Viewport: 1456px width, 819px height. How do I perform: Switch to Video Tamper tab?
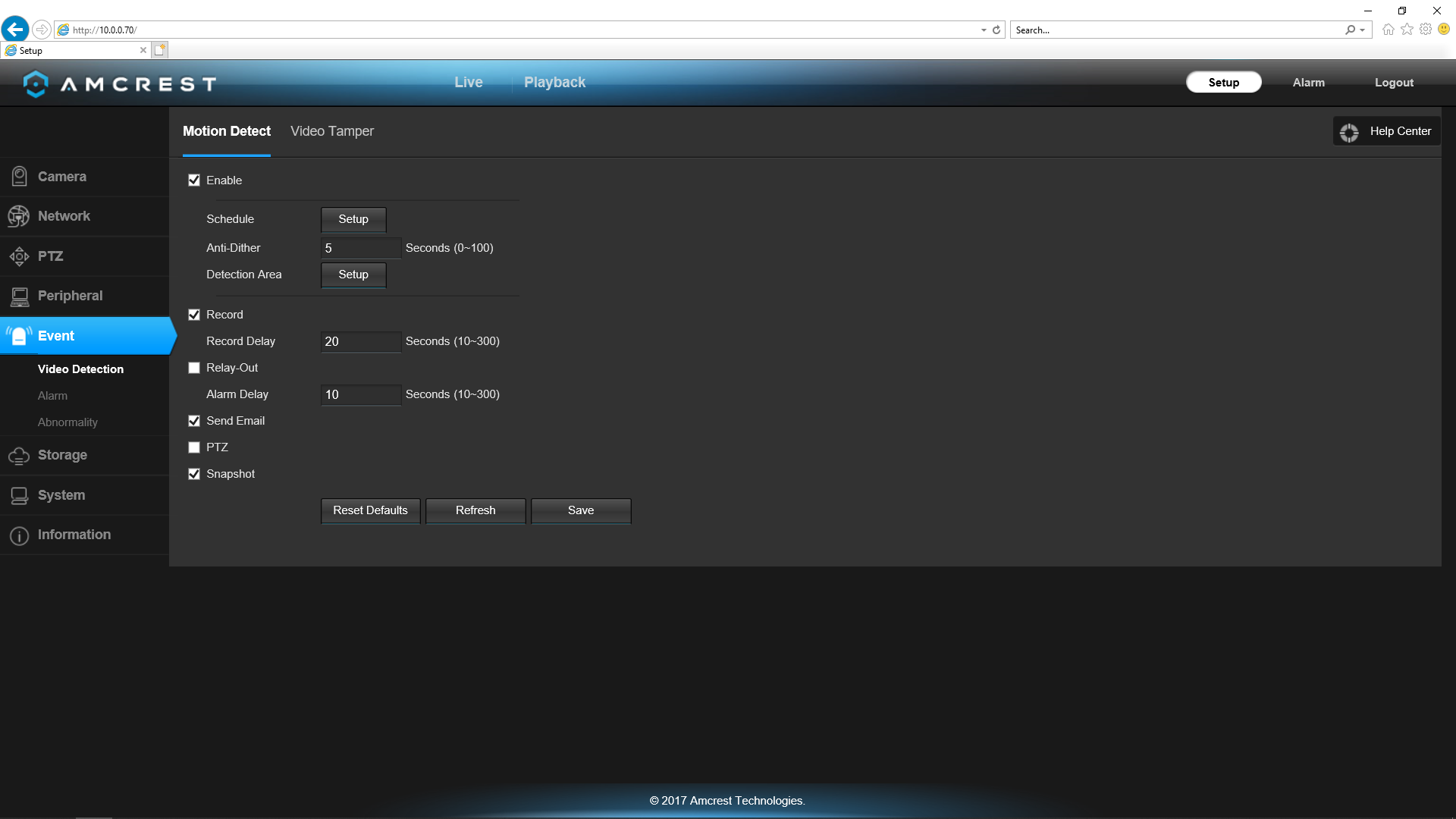pos(332,131)
